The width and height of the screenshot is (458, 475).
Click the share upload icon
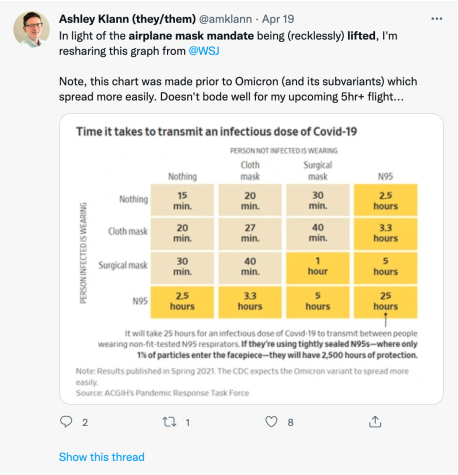coord(375,422)
